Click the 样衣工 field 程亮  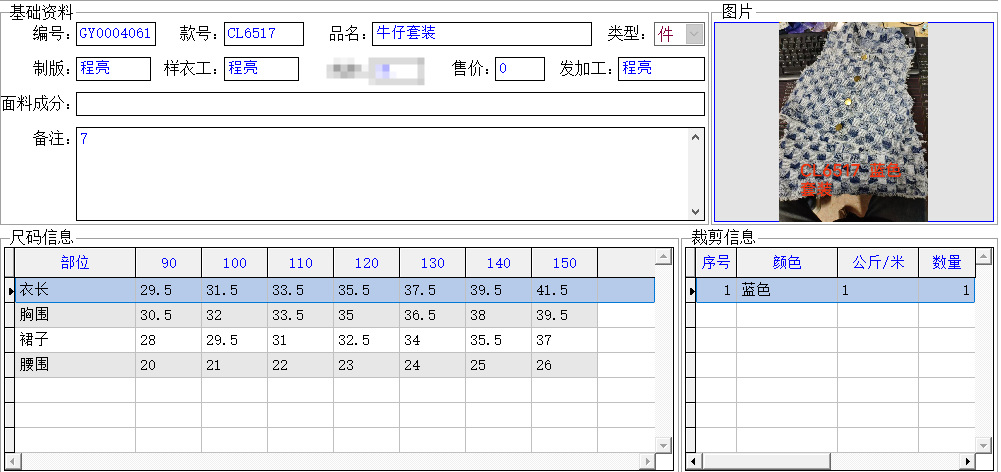[261, 69]
